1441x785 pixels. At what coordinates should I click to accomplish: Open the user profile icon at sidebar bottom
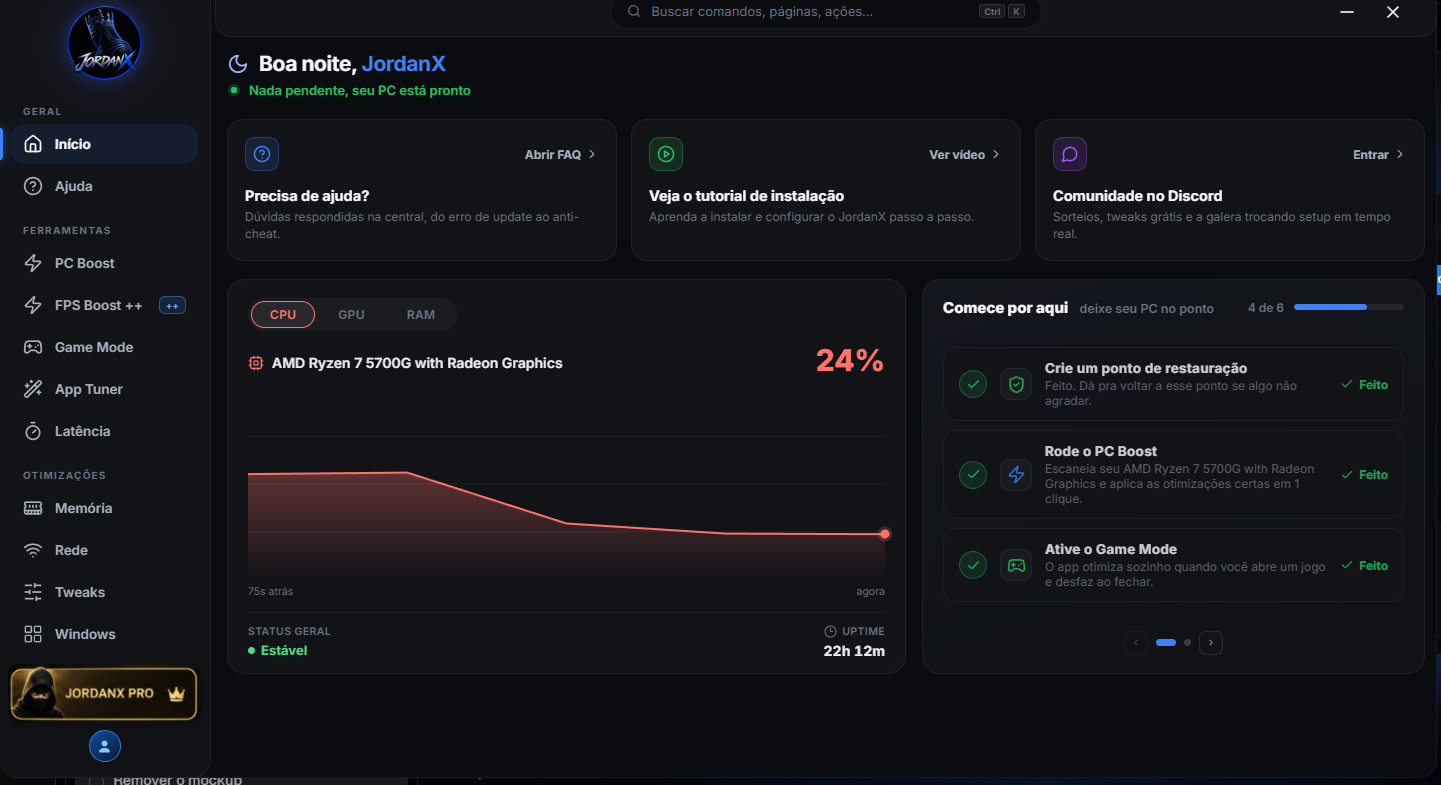105,746
